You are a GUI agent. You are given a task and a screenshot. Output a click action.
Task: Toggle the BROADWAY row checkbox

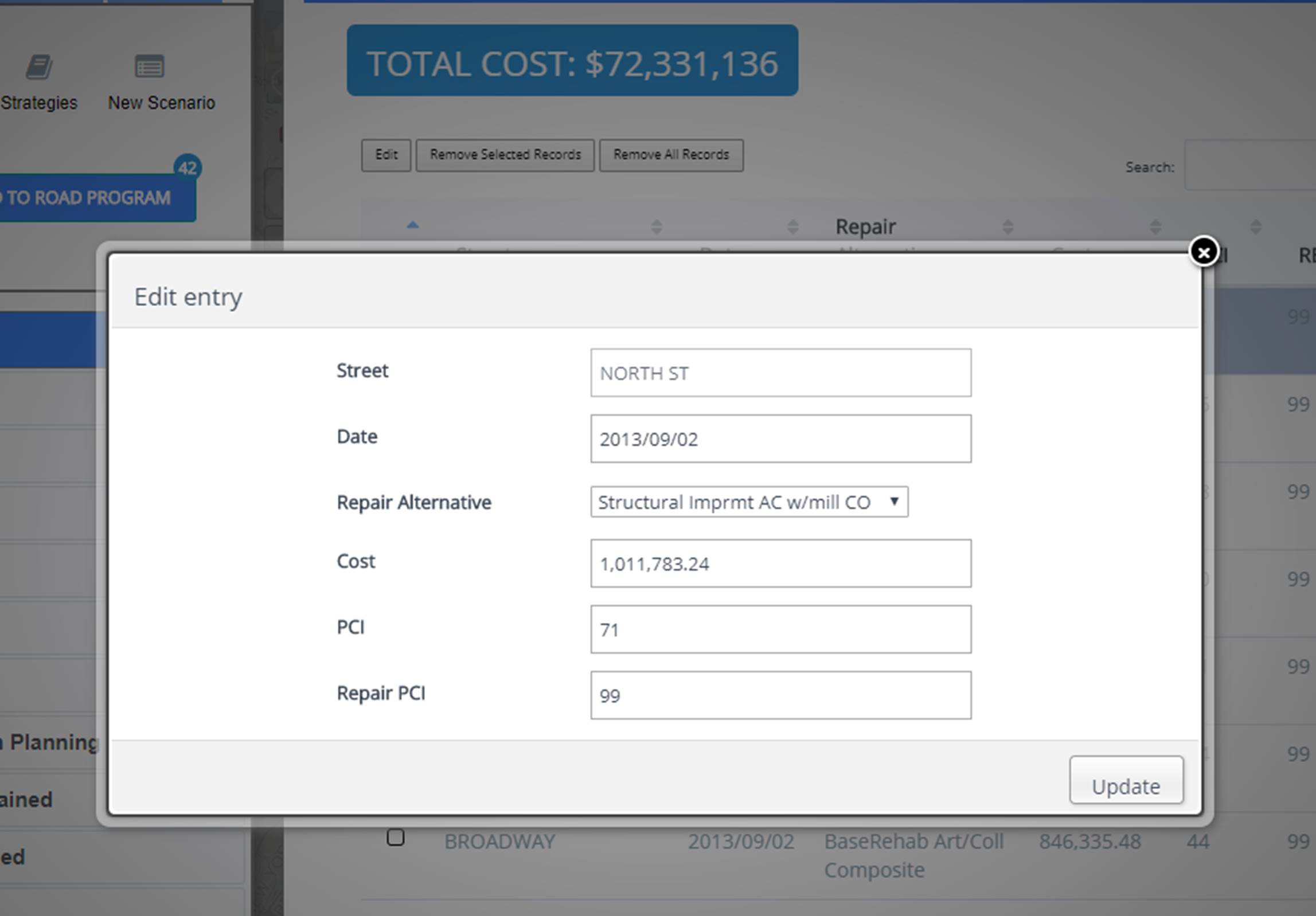click(x=395, y=837)
